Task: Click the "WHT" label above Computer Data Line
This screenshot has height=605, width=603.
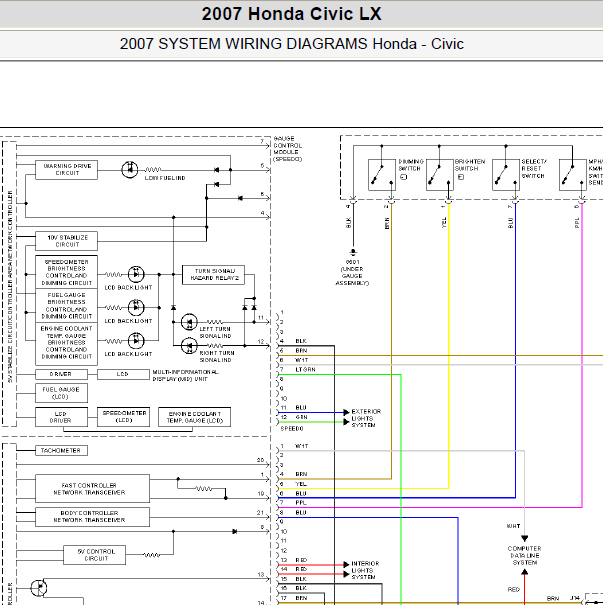Action: pos(513,526)
